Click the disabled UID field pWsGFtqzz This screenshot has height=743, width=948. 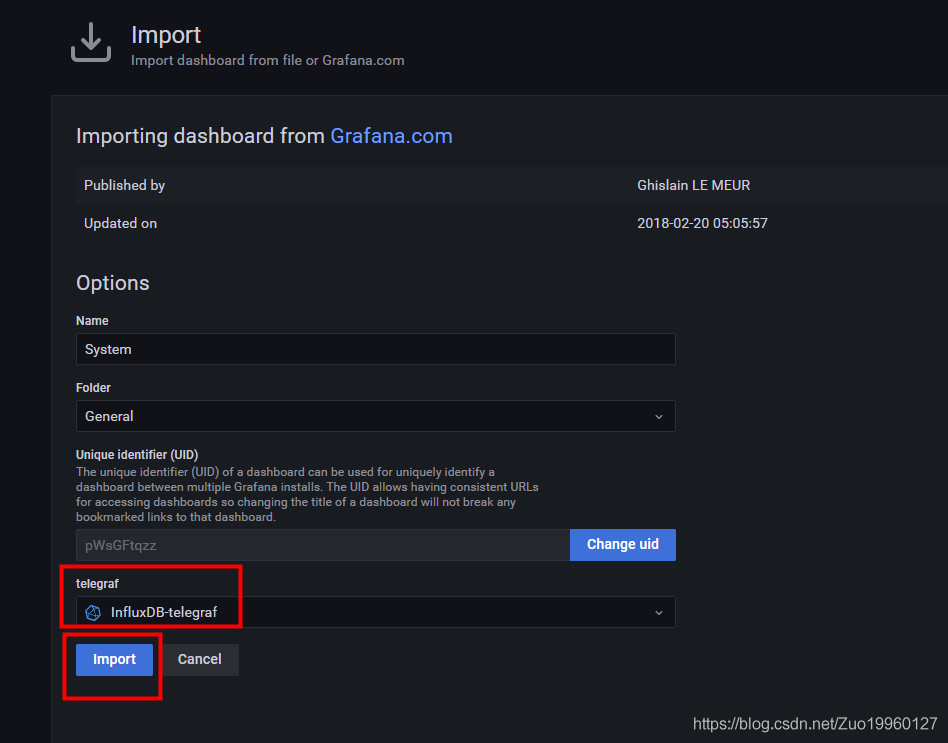click(323, 545)
